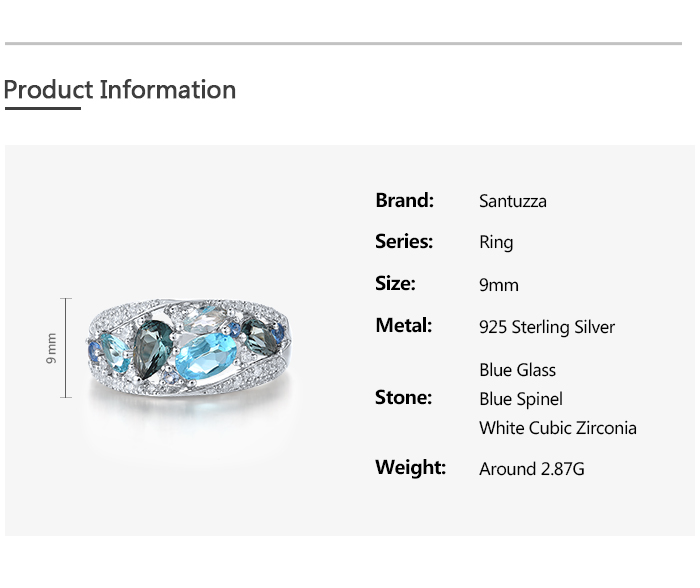Image resolution: width=700 pixels, height=588 pixels.
Task: Click the Metal: label
Action: 404,326
